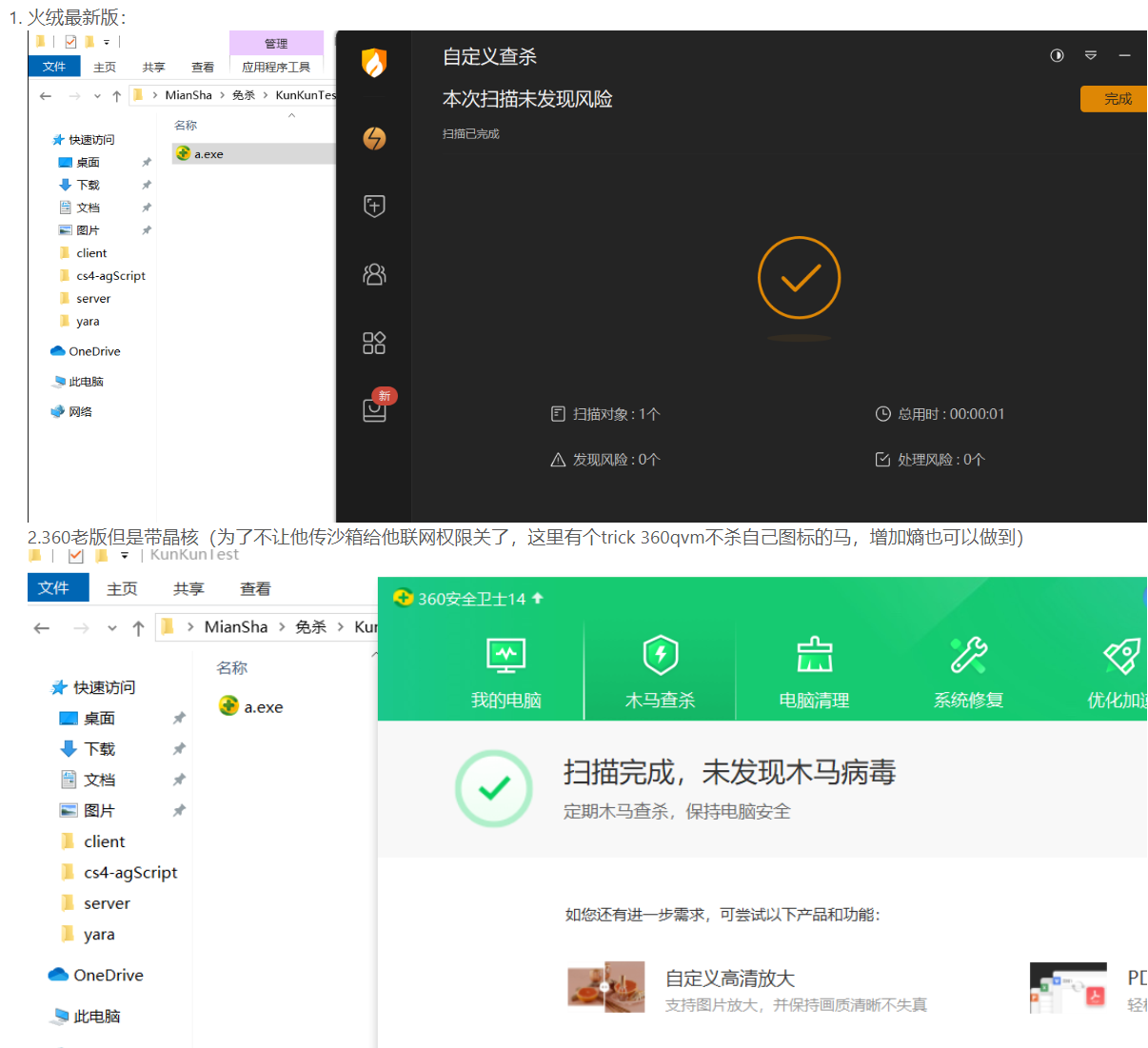Switch to the 电脑清理 tab
This screenshot has height=1048, width=1148.
tap(814, 671)
